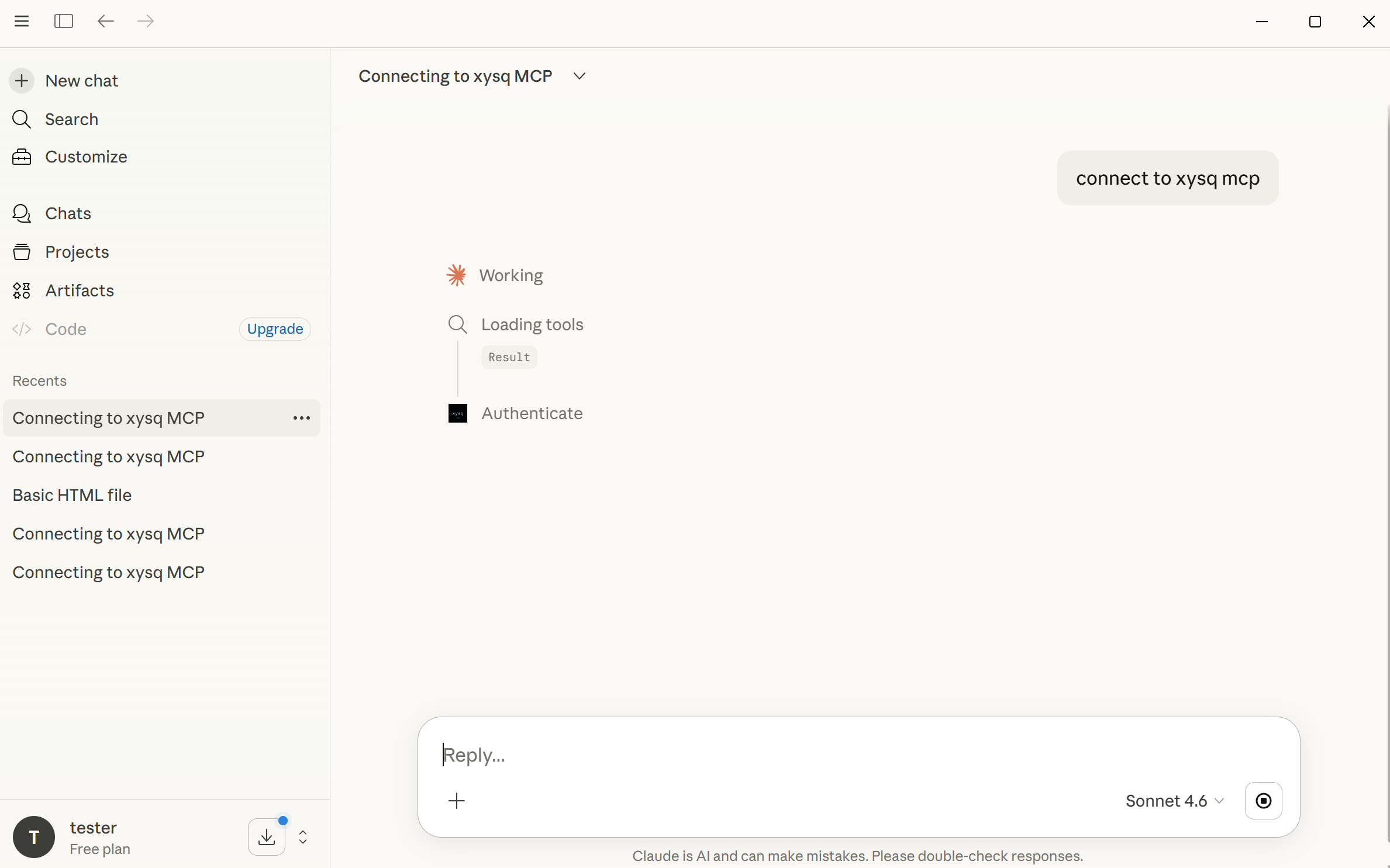Expand the chat title dropdown chevron

580,77
